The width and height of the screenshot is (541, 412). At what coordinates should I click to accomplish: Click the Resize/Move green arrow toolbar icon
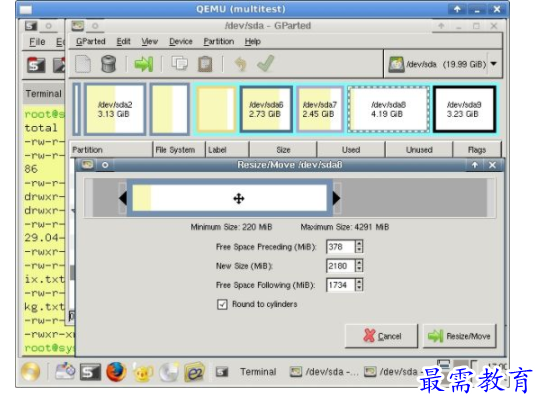pyautogui.click(x=144, y=64)
